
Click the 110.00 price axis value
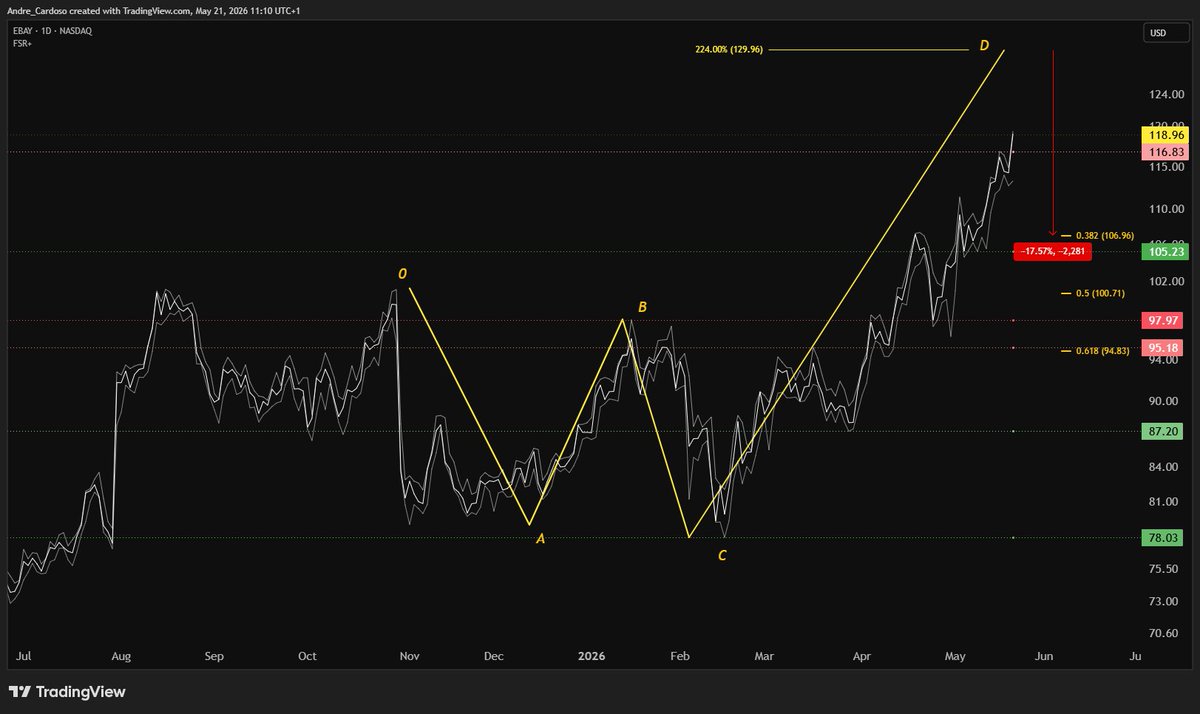pyautogui.click(x=1164, y=209)
